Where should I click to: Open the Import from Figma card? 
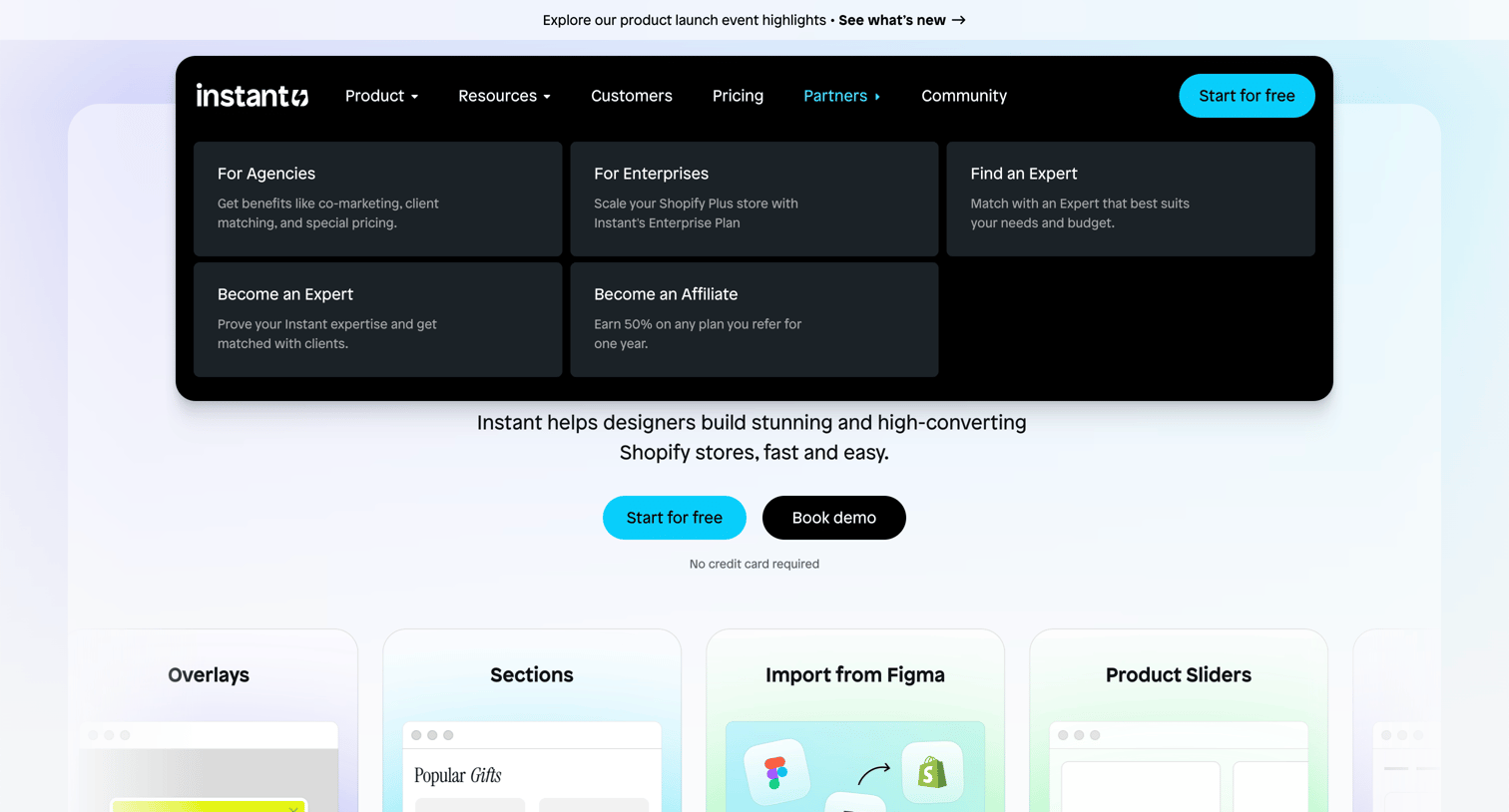pyautogui.click(x=855, y=720)
